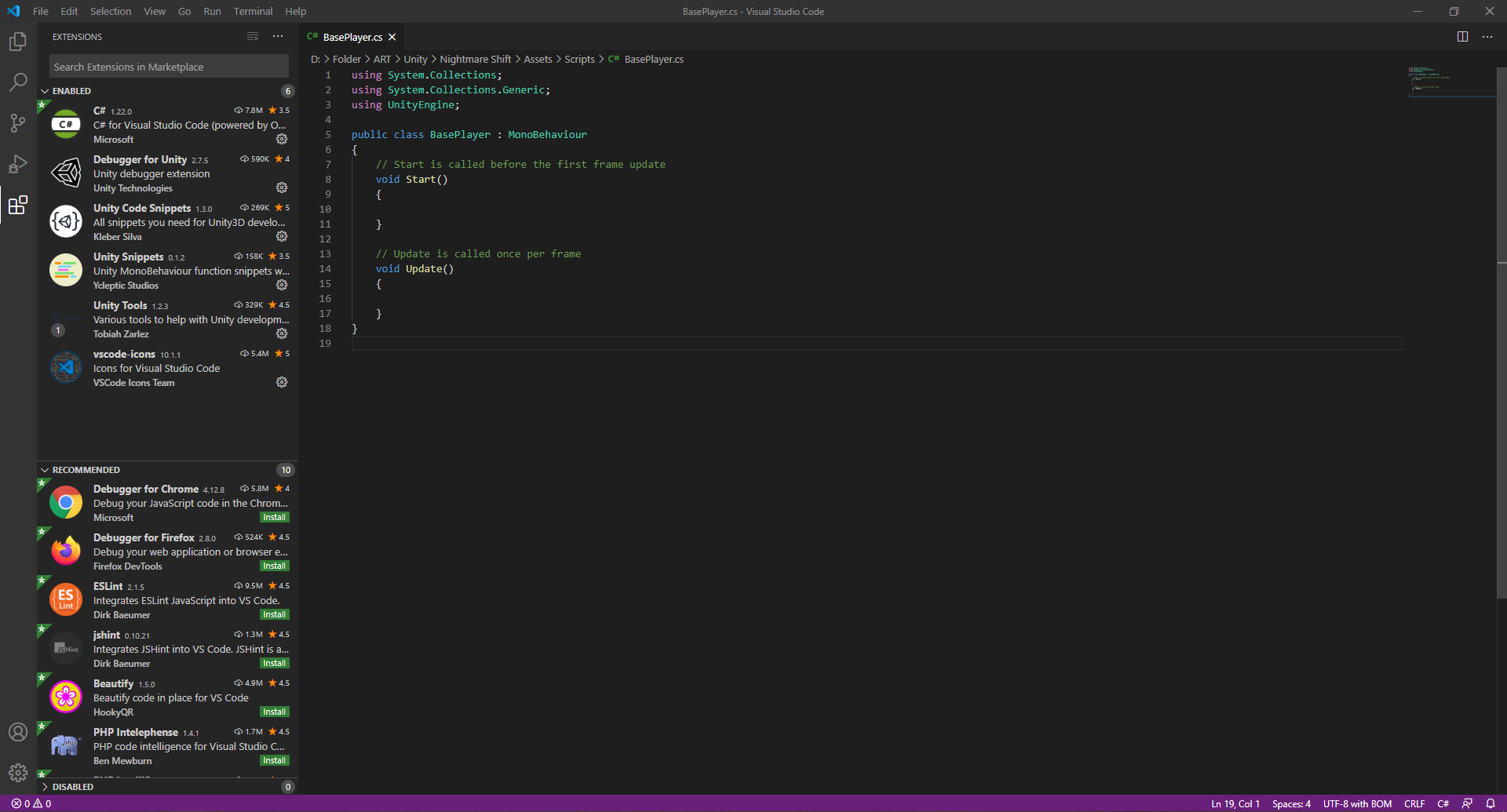This screenshot has height=812, width=1507.
Task: Open the vscode-icons manage gear
Action: point(282,382)
